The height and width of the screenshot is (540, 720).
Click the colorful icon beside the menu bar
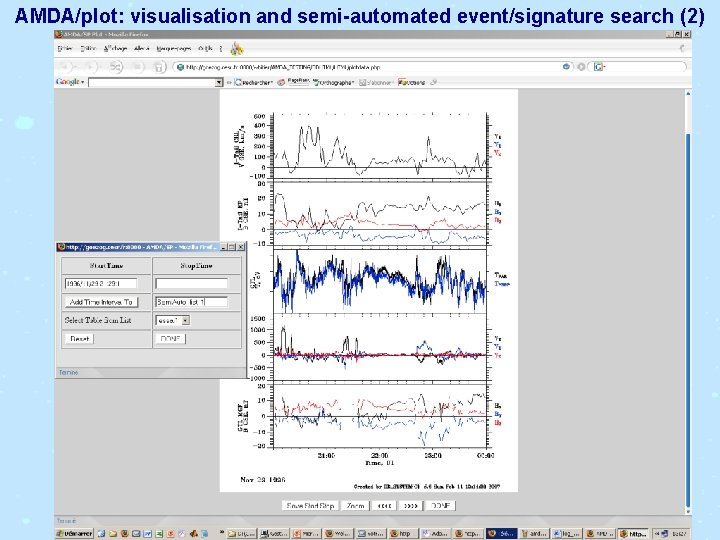tap(237, 48)
